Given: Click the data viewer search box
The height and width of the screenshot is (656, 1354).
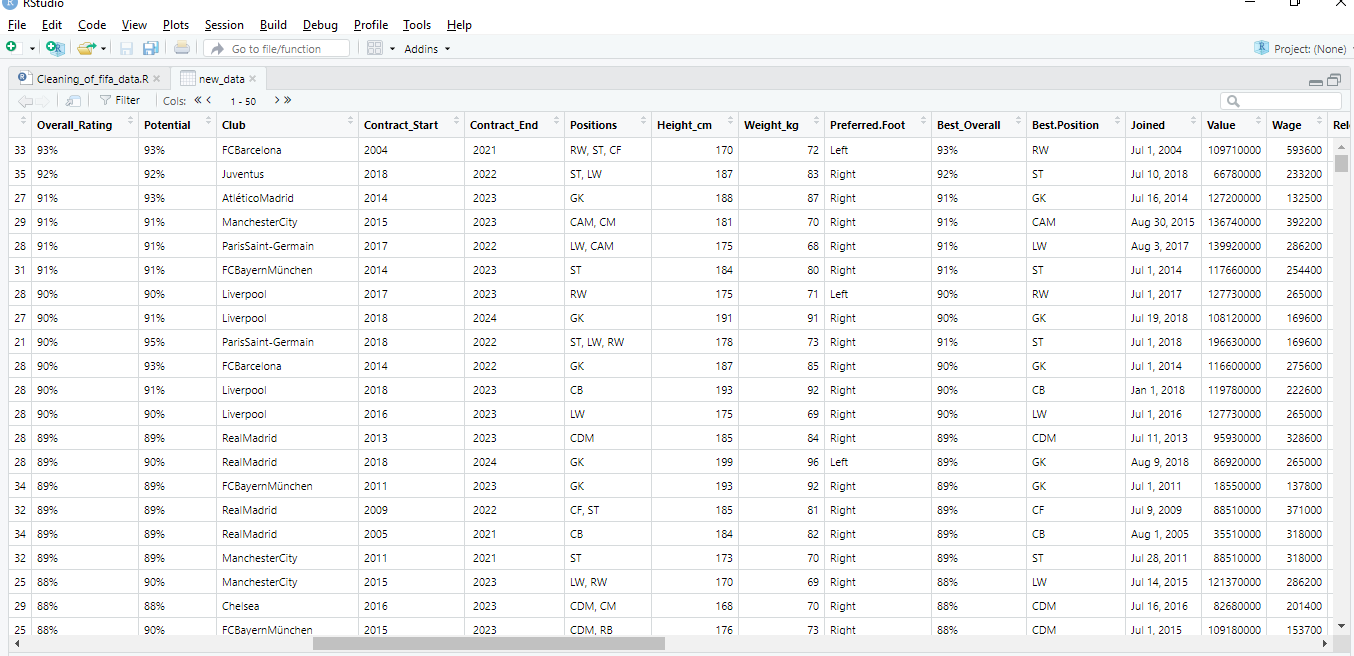Looking at the screenshot, I should coord(1280,101).
